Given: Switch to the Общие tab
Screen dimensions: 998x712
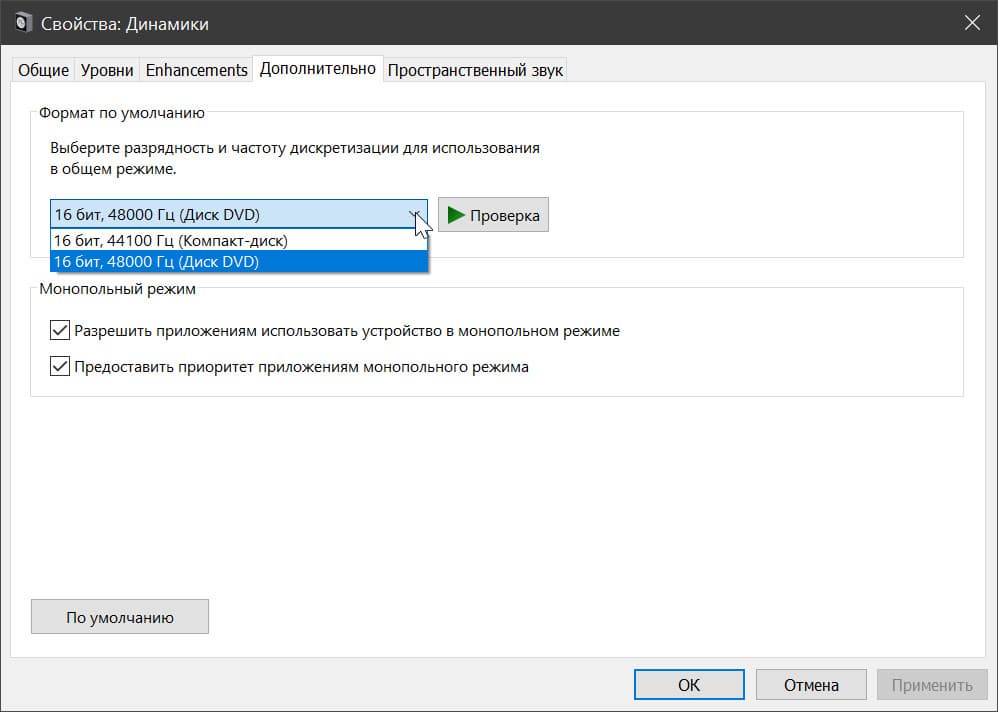Looking at the screenshot, I should [43, 70].
